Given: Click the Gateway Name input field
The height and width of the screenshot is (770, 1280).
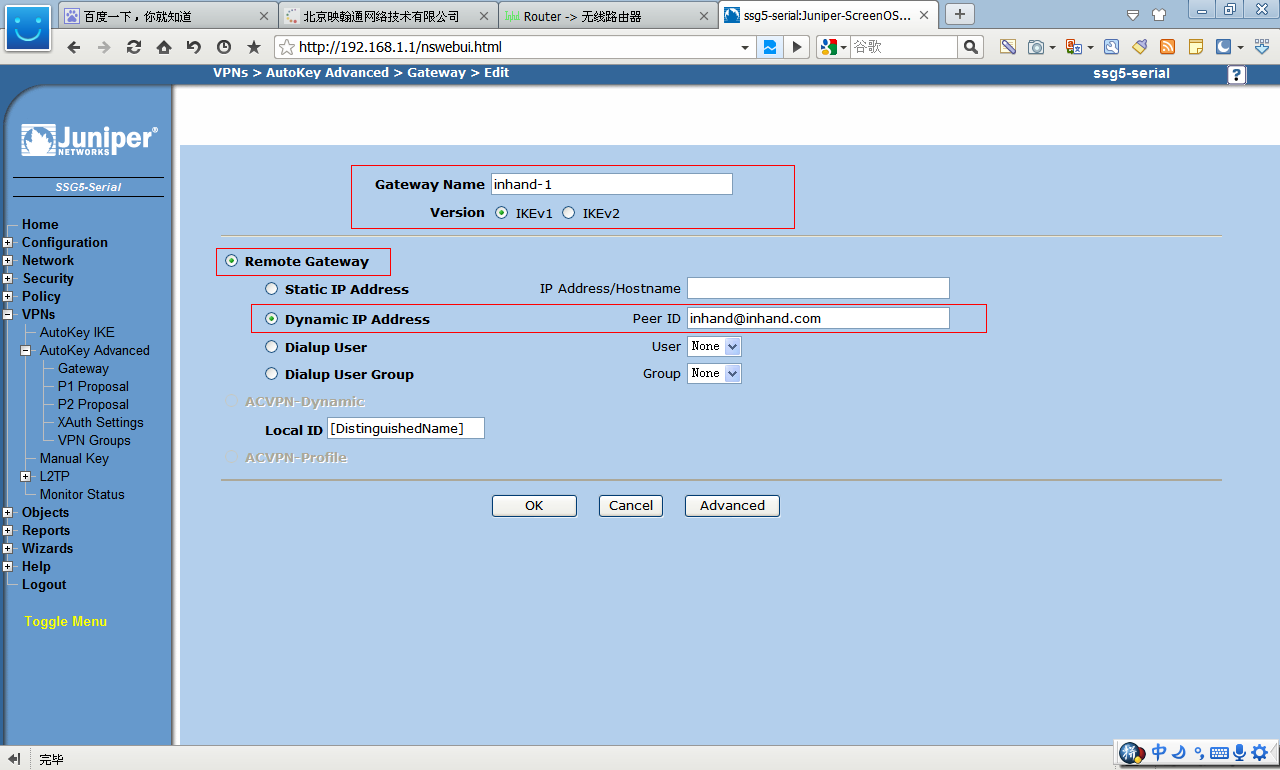Looking at the screenshot, I should pyautogui.click(x=611, y=184).
